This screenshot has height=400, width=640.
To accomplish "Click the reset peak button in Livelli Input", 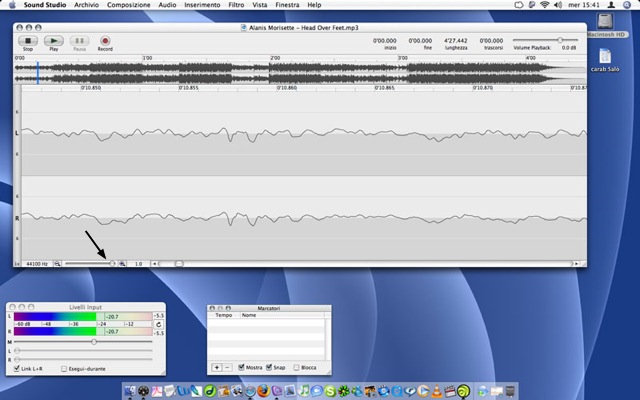I will point(158,324).
